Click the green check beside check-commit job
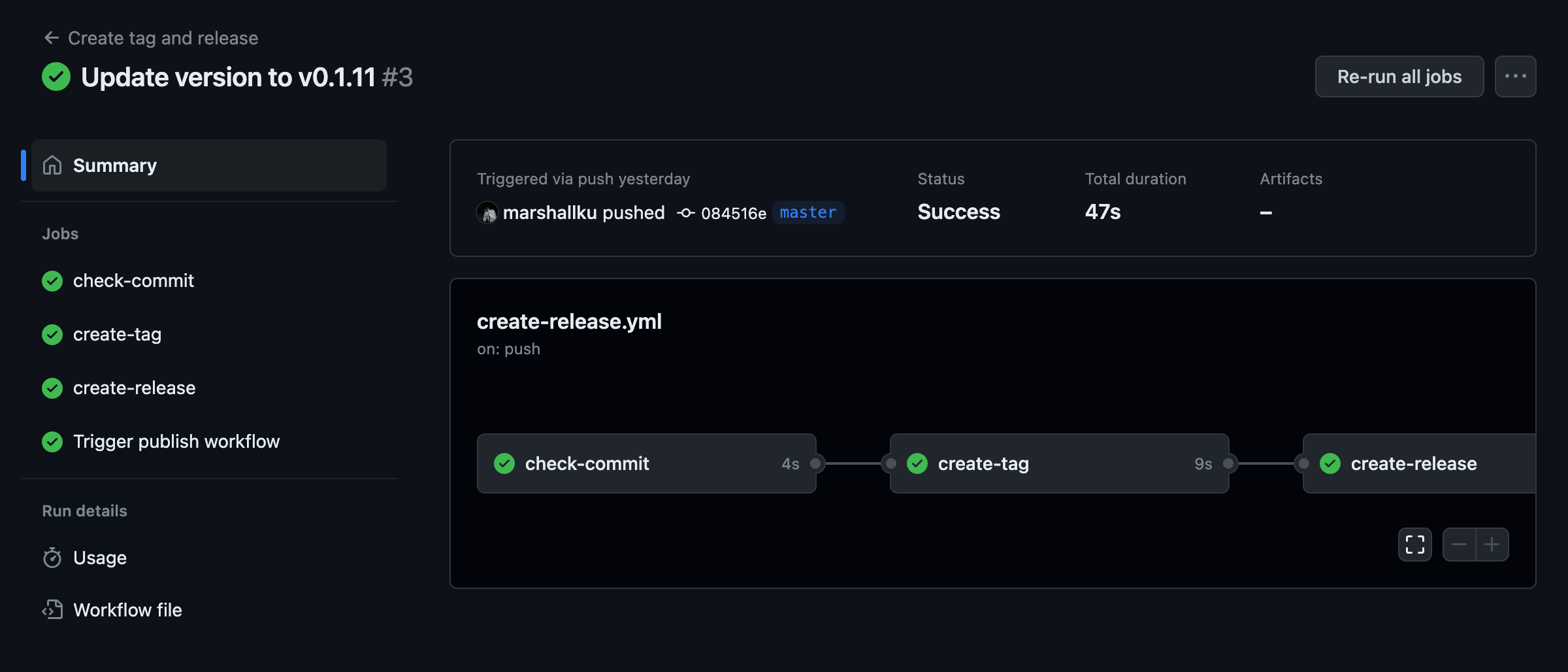 click(52, 281)
